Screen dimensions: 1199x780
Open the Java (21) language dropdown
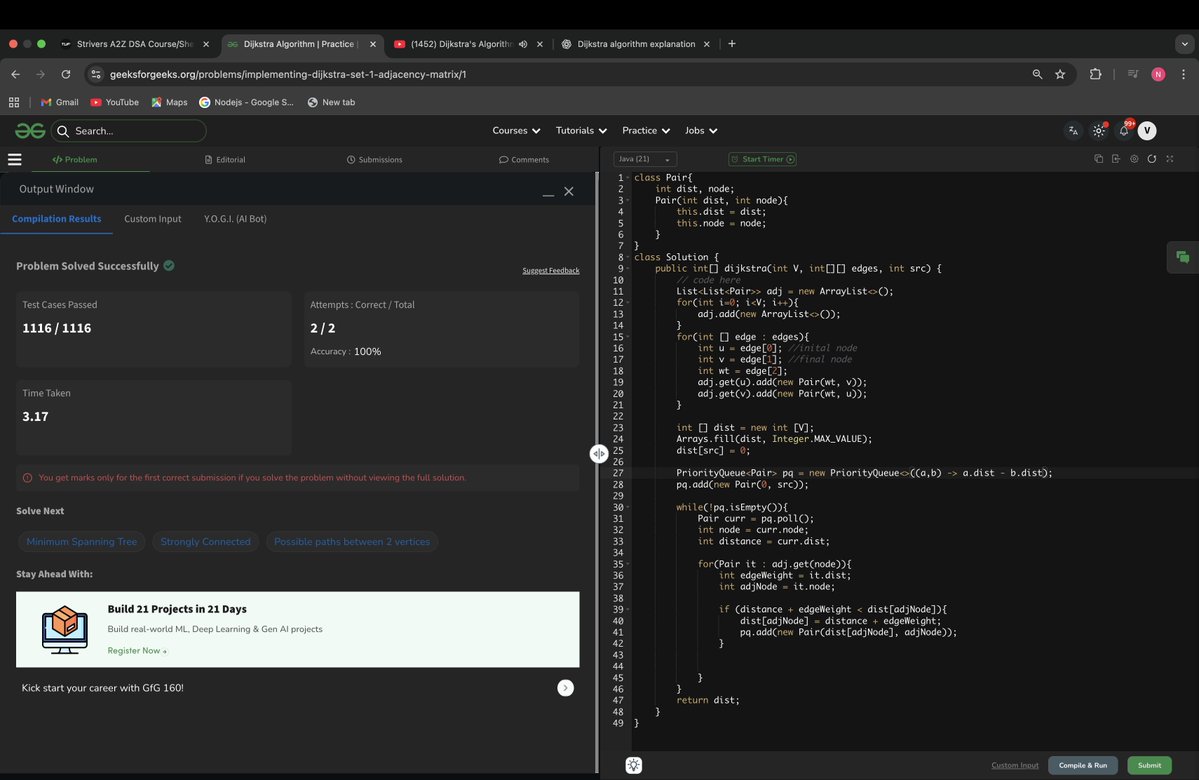coord(645,159)
